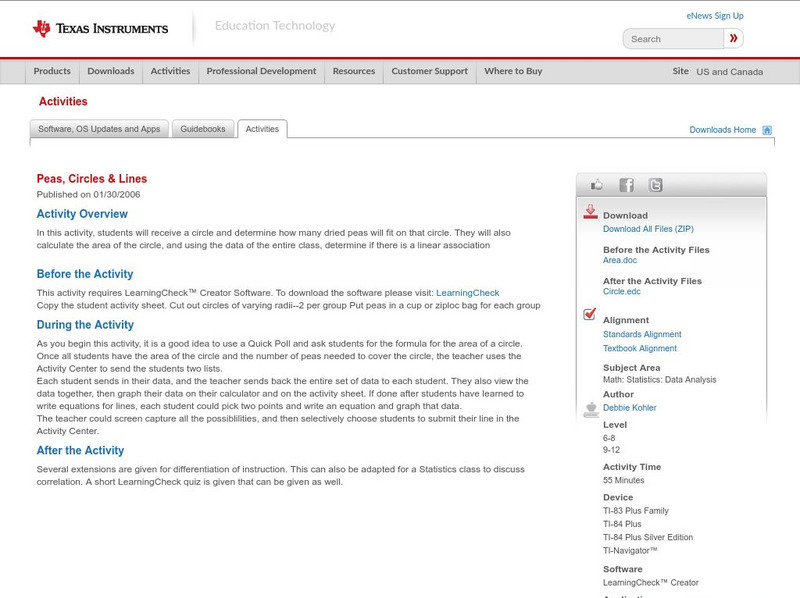Image resolution: width=800 pixels, height=598 pixels.
Task: Click the TI-83 Plus Family device entry
Action: (636, 511)
